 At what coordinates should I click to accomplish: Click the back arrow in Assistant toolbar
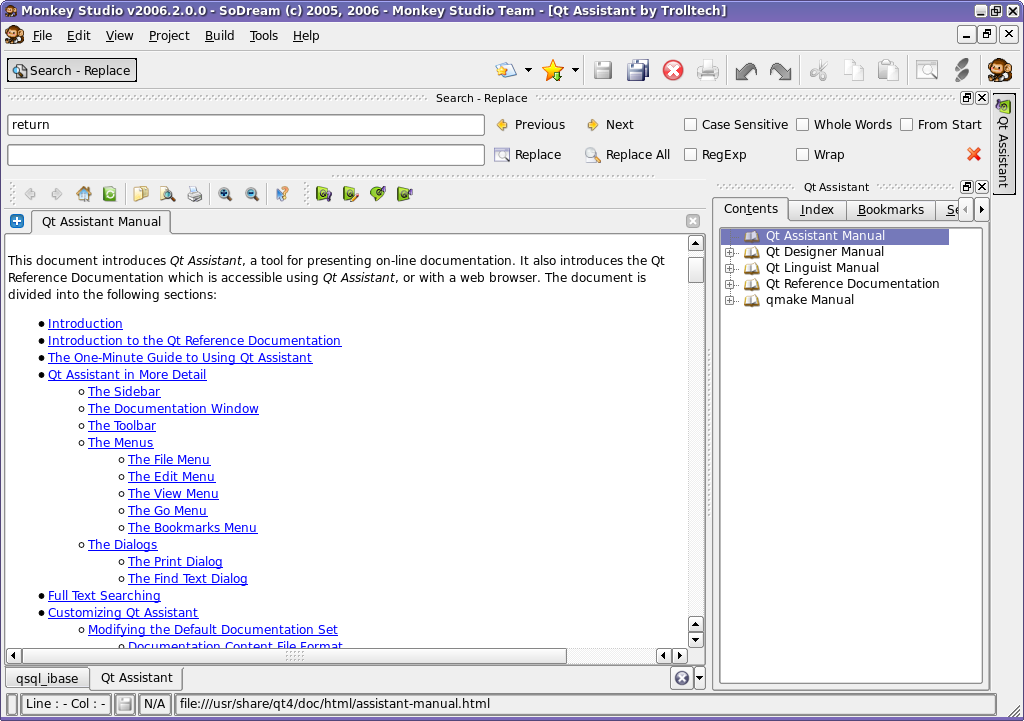click(30, 194)
